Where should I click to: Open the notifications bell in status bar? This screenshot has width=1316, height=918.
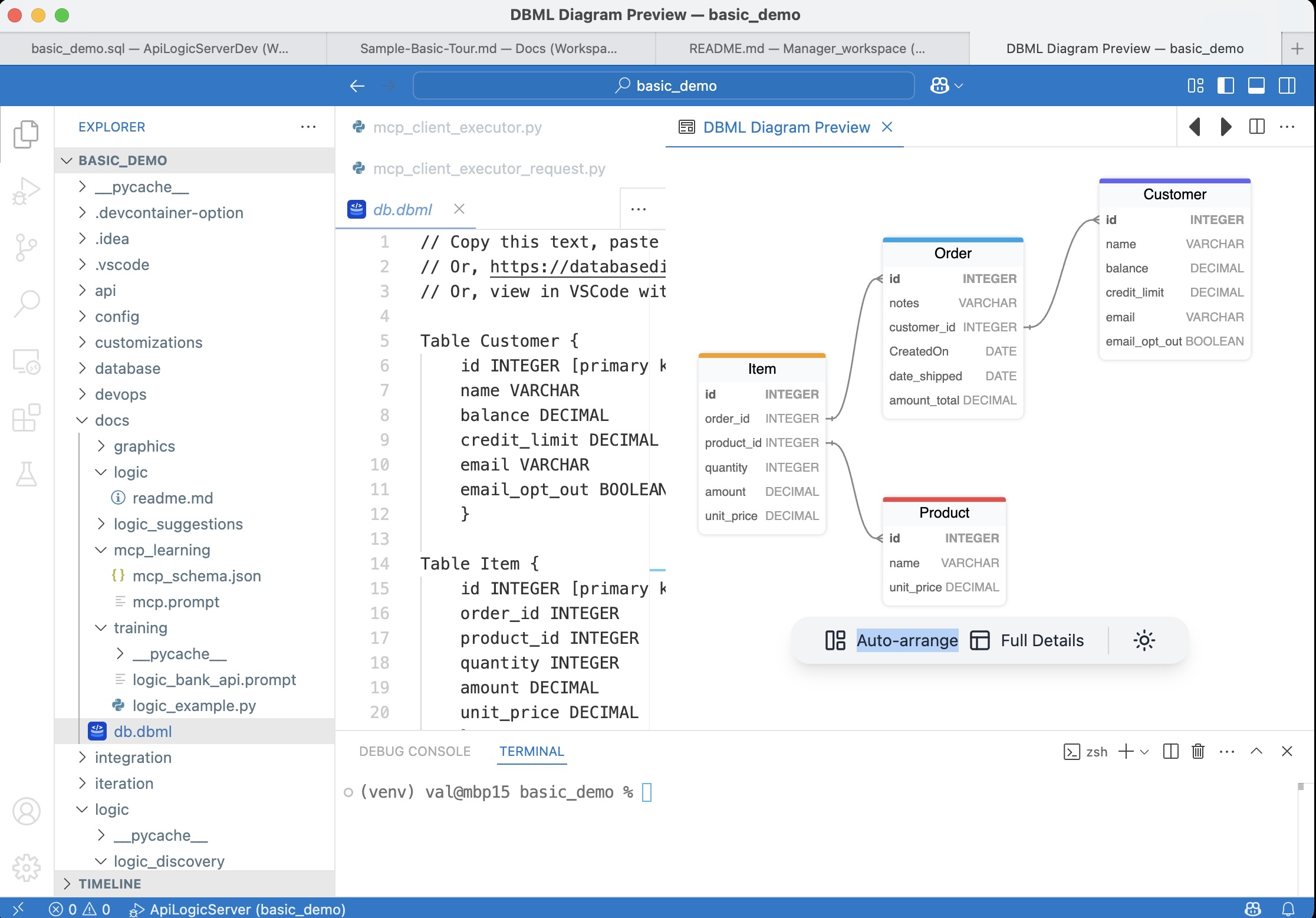(x=1288, y=909)
